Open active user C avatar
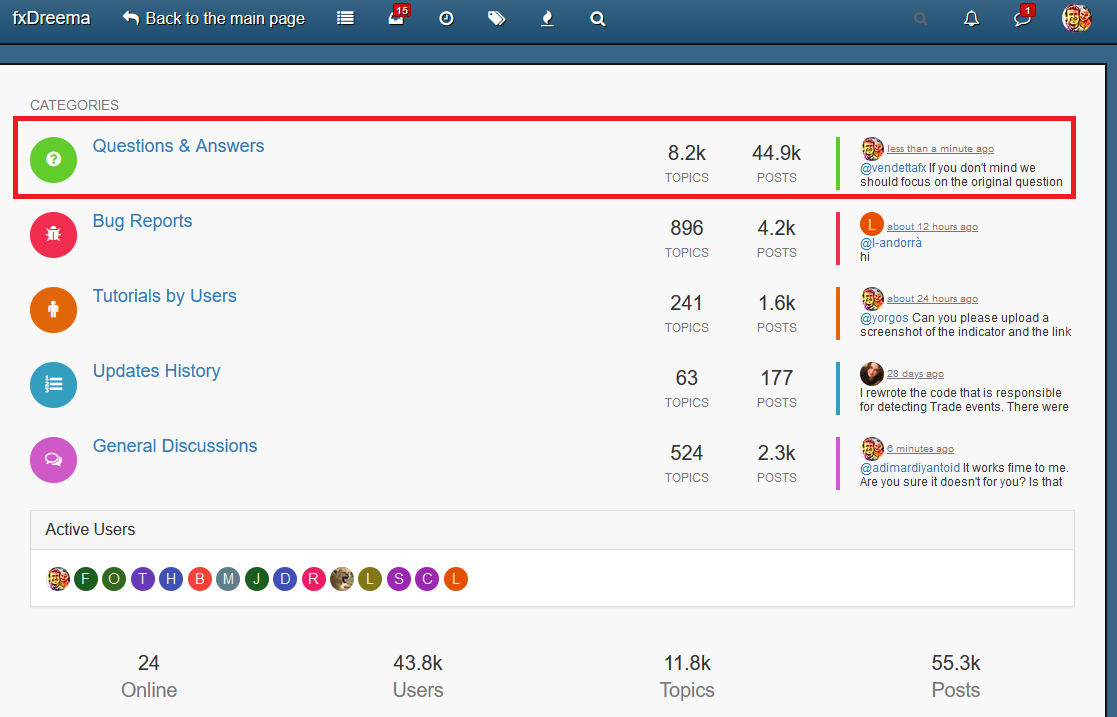 427,579
